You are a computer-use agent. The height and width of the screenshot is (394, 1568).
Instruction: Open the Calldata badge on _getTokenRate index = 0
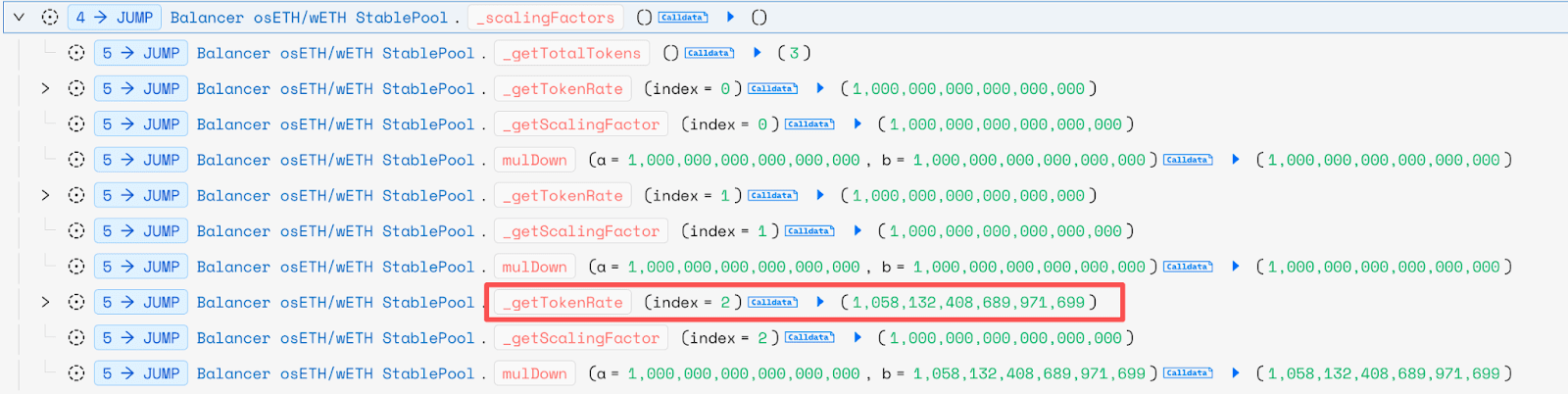[x=773, y=89]
